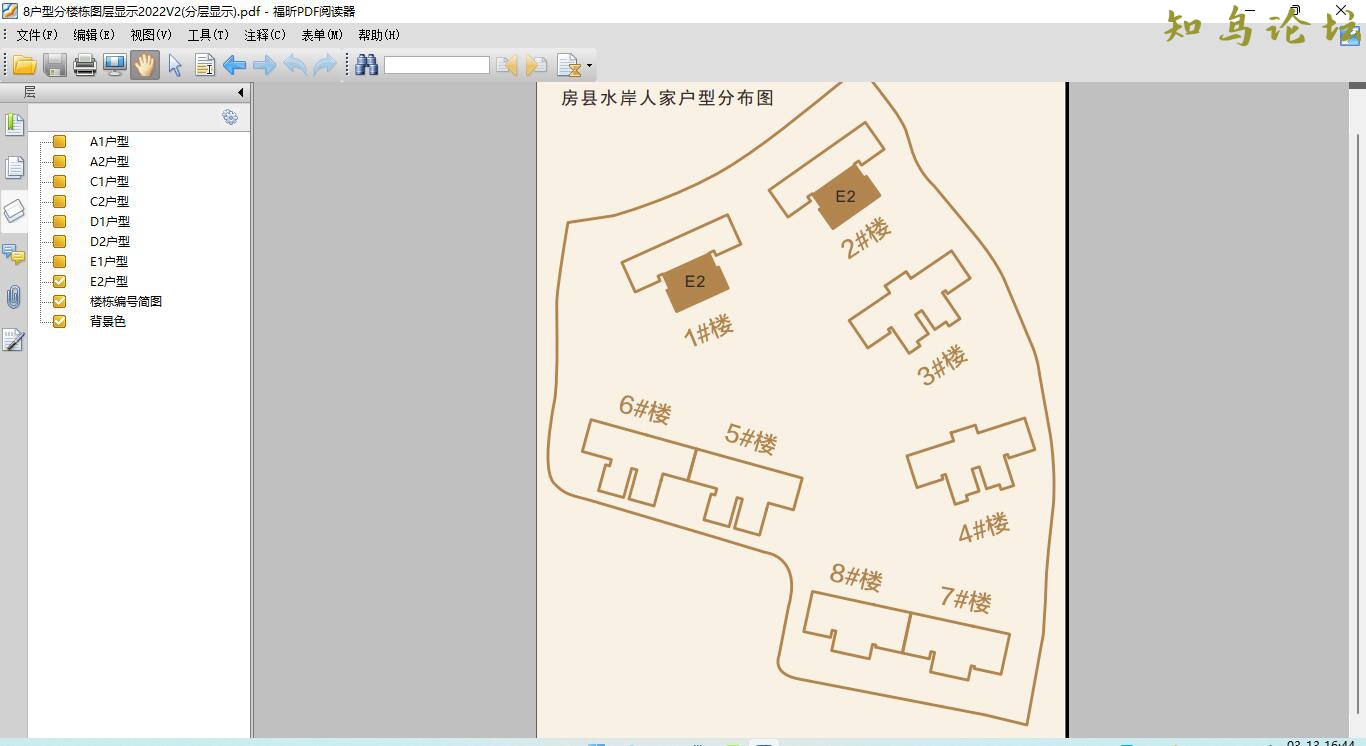
Task: Open the attachments paperclip sidebar icon
Action: pos(14,297)
